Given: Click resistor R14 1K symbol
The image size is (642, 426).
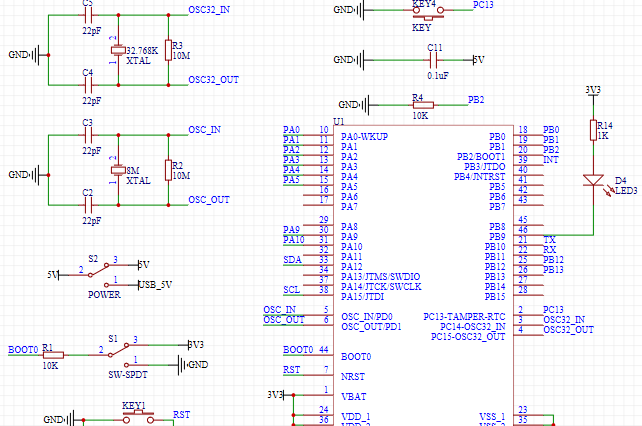Looking at the screenshot, I should click(x=593, y=130).
